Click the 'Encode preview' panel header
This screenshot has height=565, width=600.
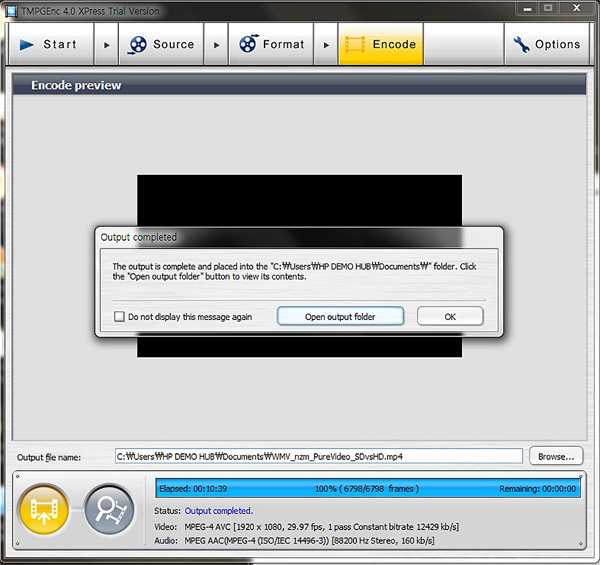(x=299, y=85)
